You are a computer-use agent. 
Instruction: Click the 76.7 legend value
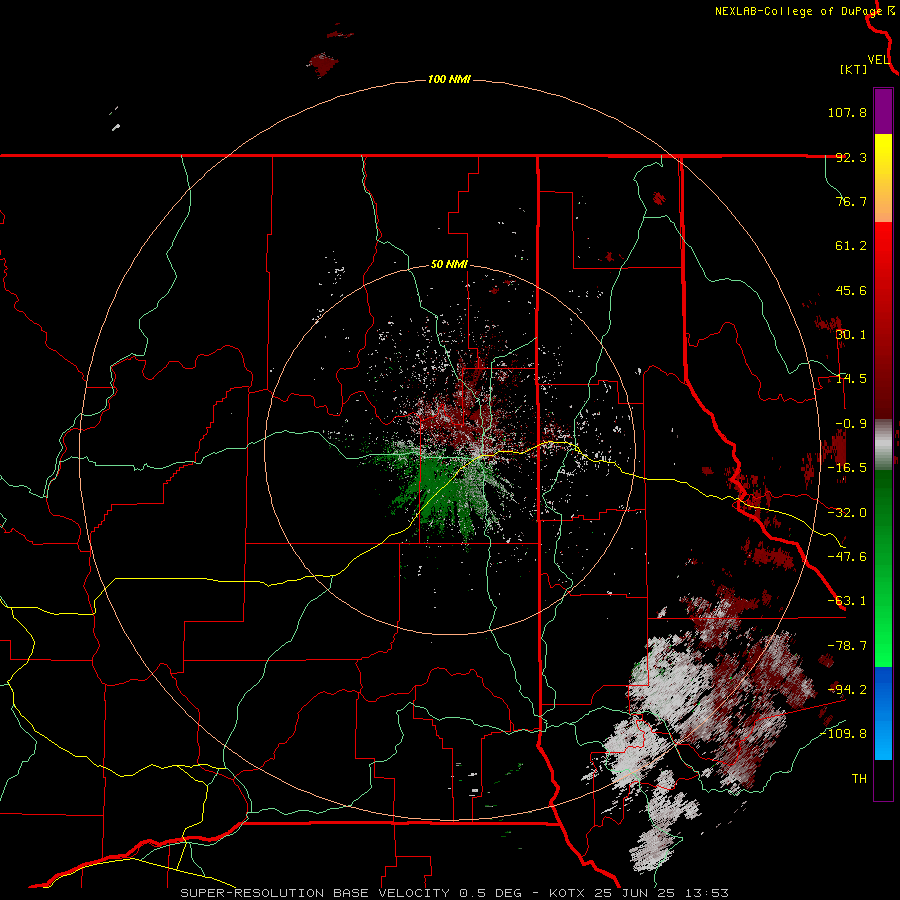click(851, 201)
